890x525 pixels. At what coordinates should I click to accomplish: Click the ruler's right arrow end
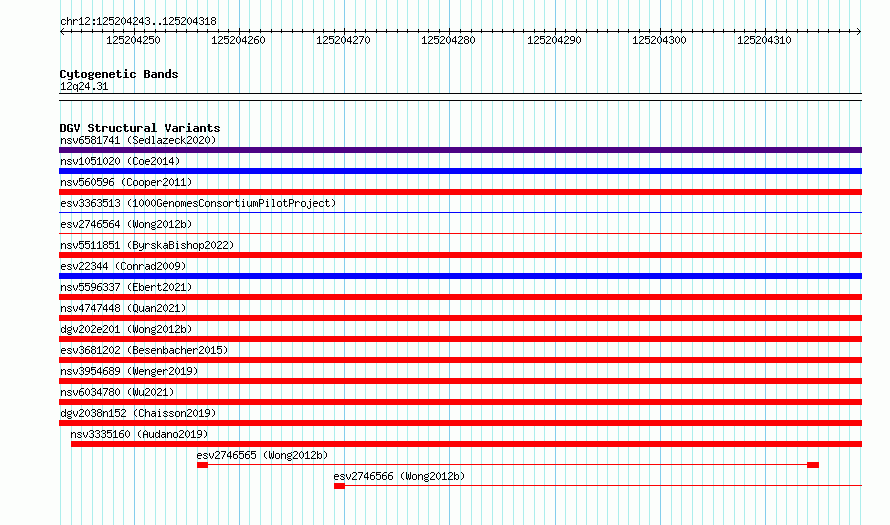pos(859,32)
